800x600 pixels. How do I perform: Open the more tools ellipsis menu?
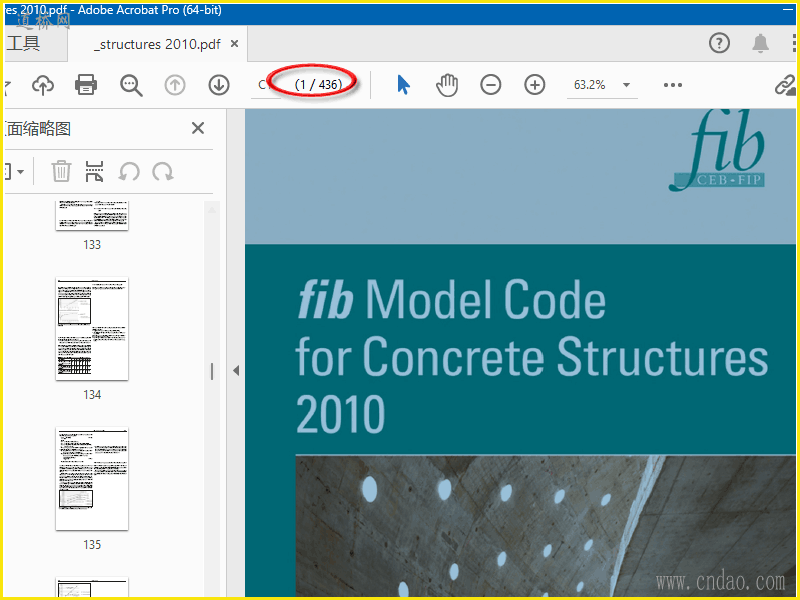click(x=673, y=85)
